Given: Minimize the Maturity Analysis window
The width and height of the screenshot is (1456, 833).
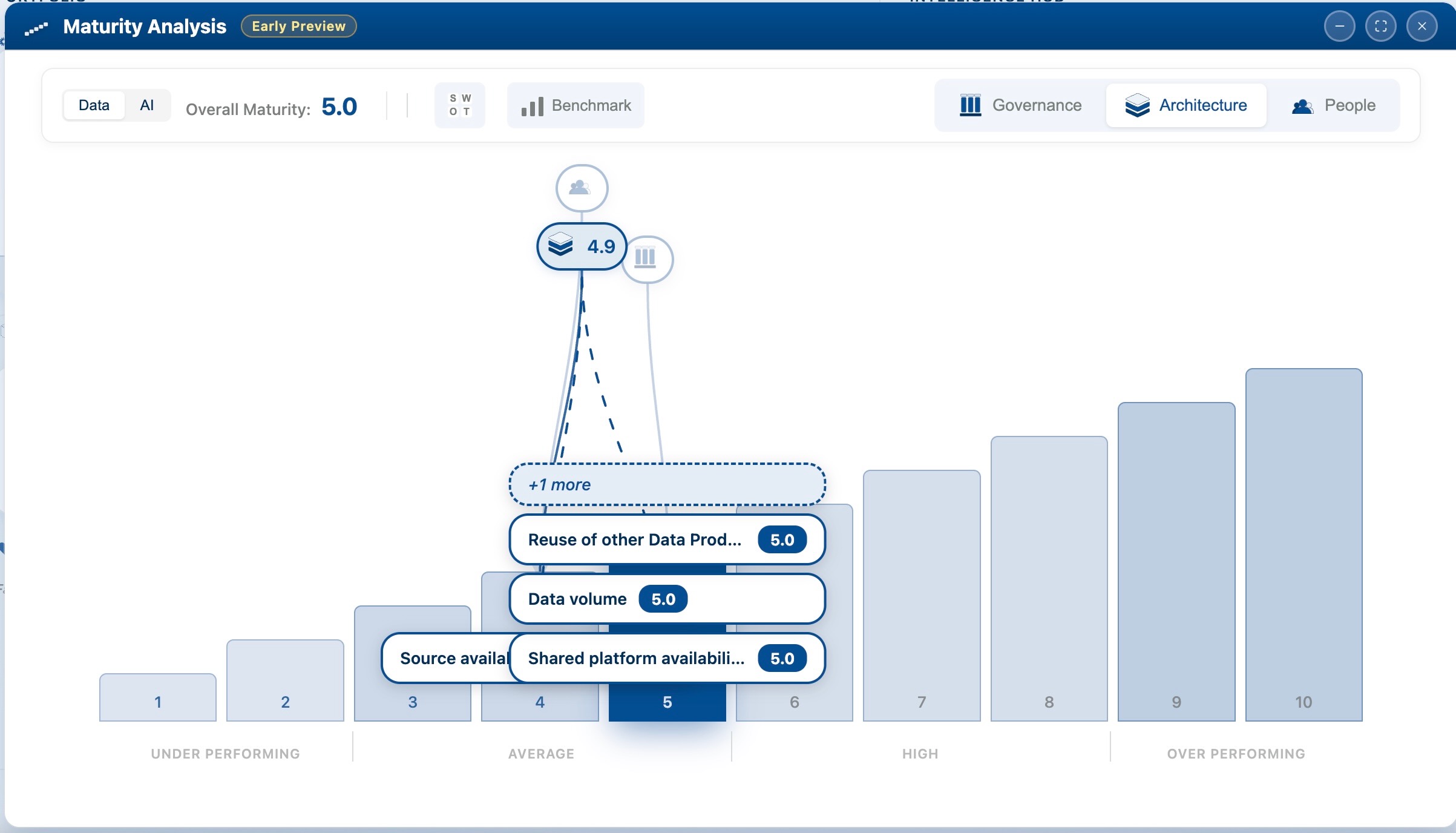Looking at the screenshot, I should [1339, 27].
